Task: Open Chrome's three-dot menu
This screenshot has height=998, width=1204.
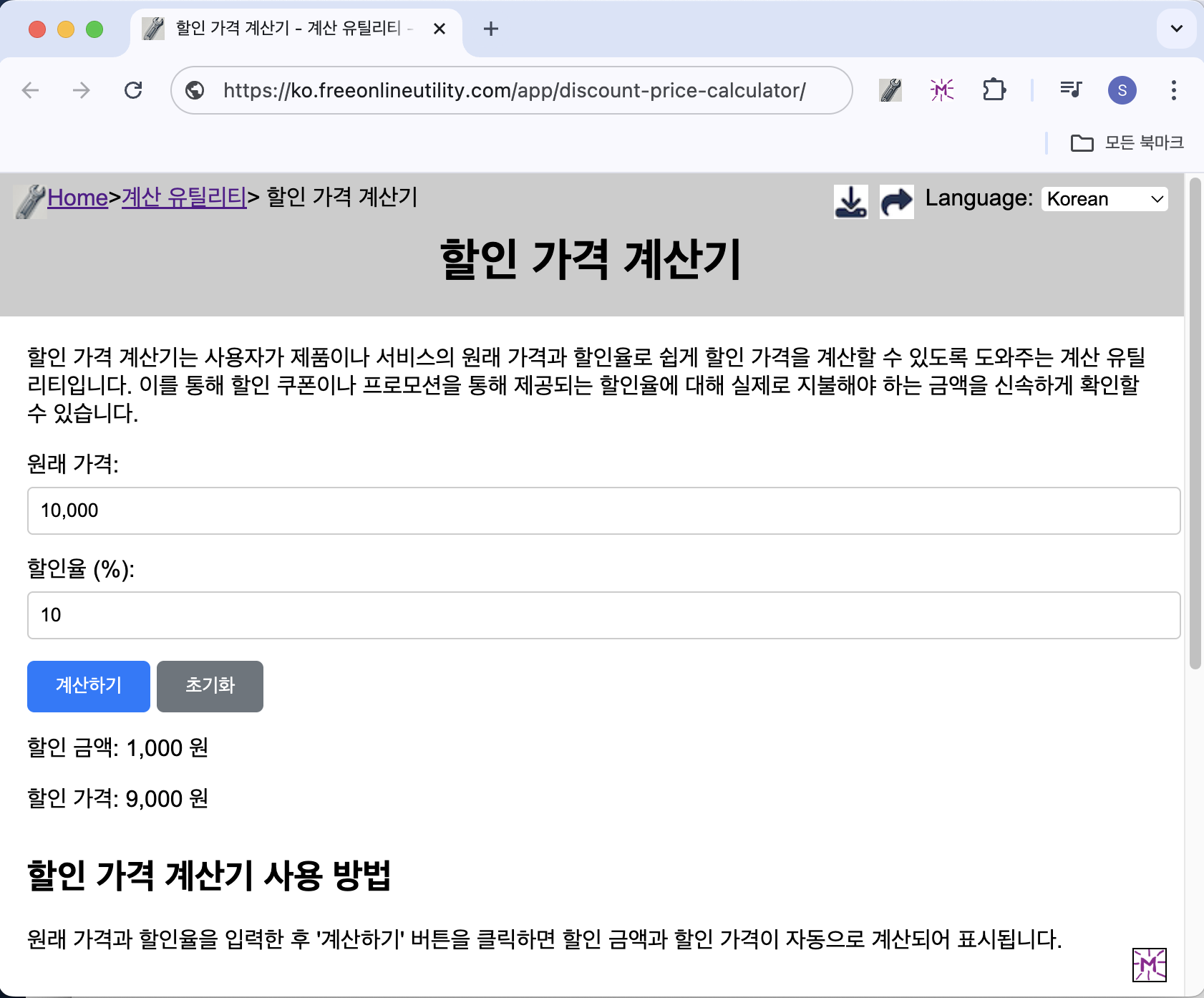Action: click(x=1173, y=90)
